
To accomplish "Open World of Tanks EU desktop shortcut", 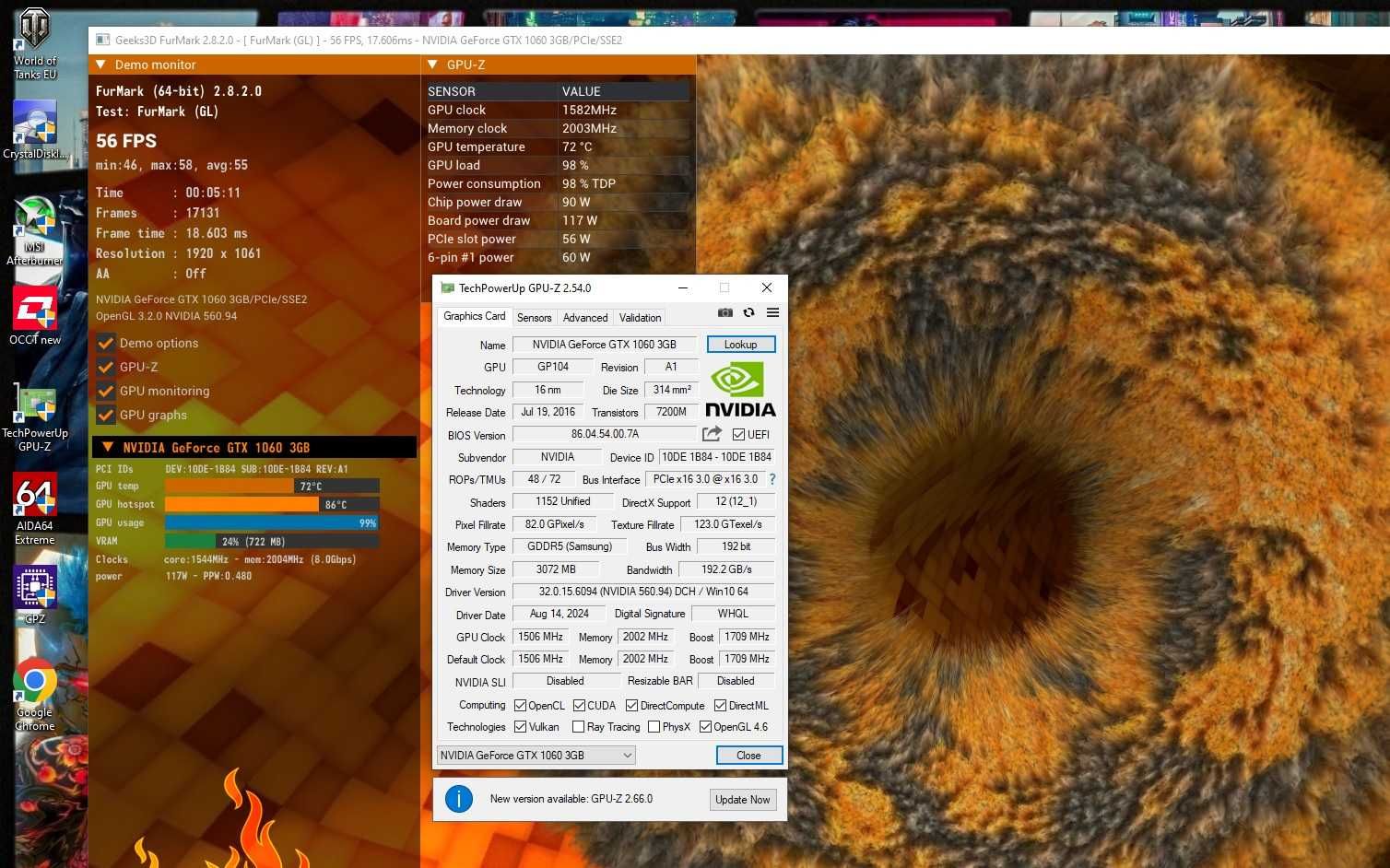I will [35, 44].
